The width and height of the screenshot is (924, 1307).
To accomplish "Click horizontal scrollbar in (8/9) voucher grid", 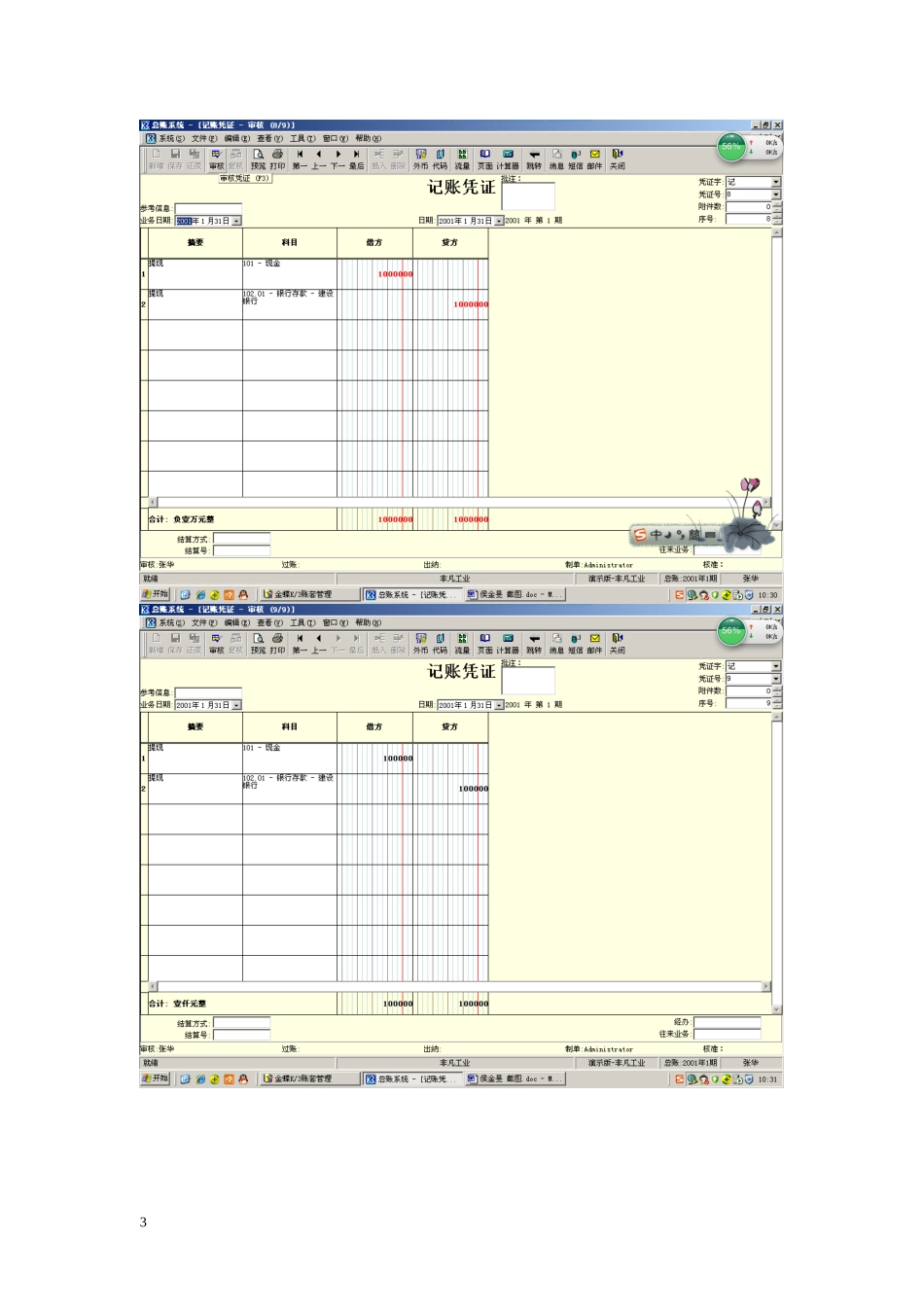I will (x=459, y=502).
